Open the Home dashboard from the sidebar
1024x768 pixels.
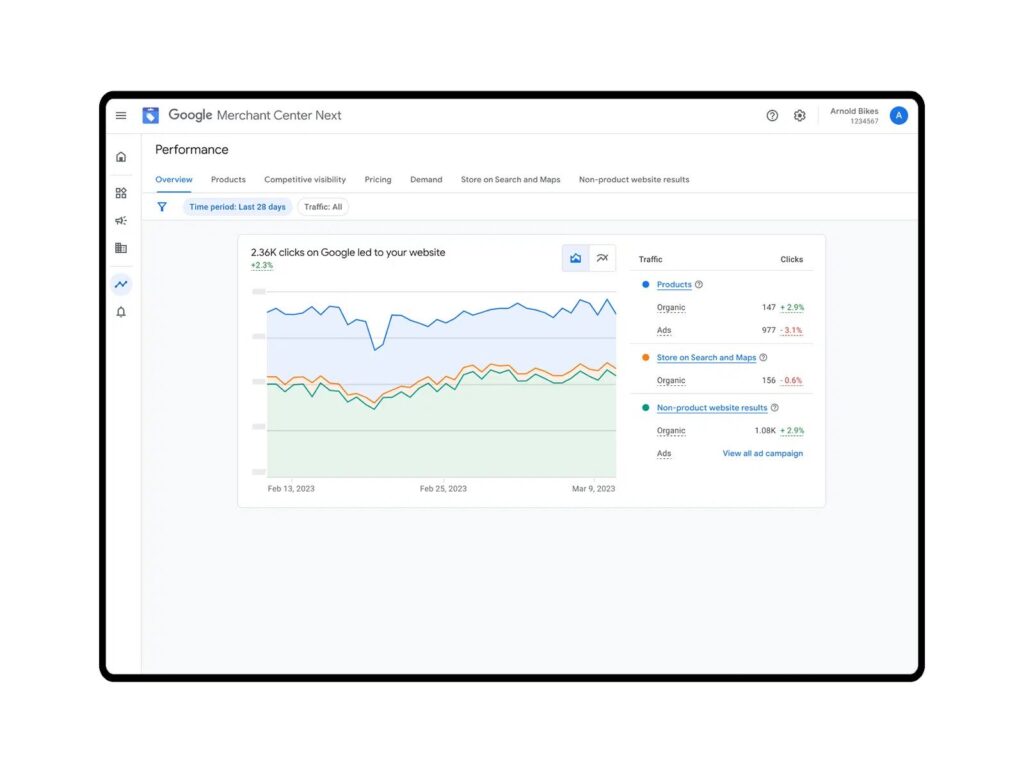[x=120, y=157]
